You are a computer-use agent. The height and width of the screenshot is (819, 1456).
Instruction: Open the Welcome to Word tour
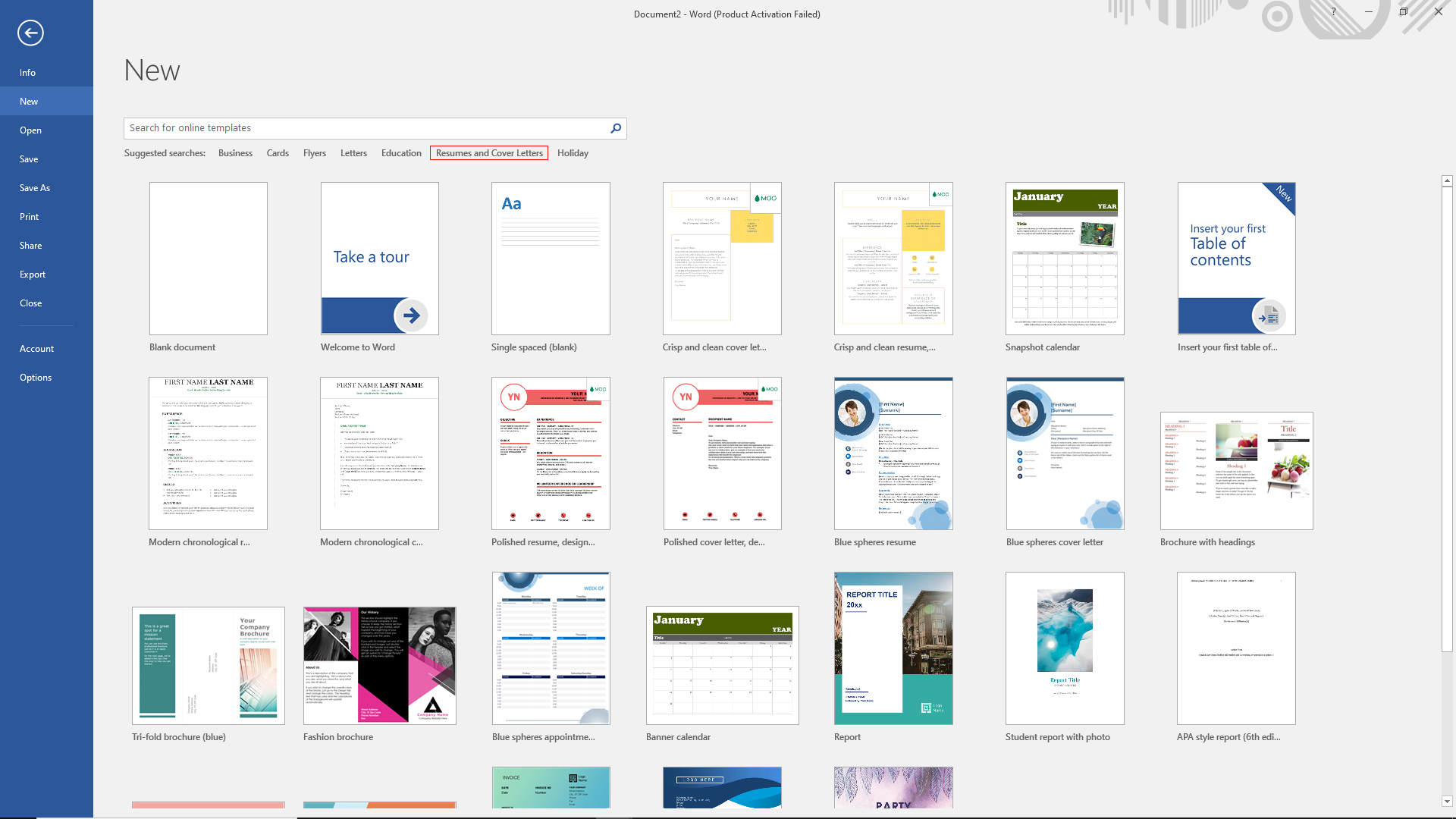click(380, 259)
